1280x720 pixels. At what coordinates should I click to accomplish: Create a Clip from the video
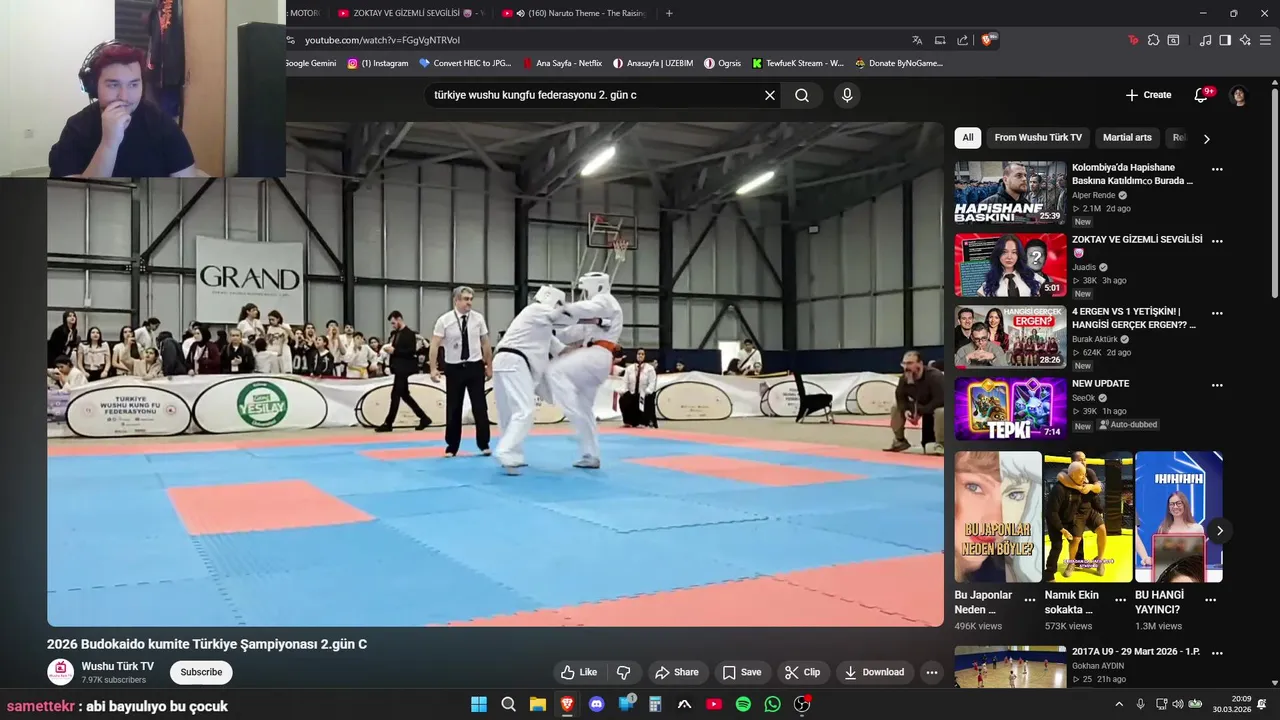coord(802,672)
